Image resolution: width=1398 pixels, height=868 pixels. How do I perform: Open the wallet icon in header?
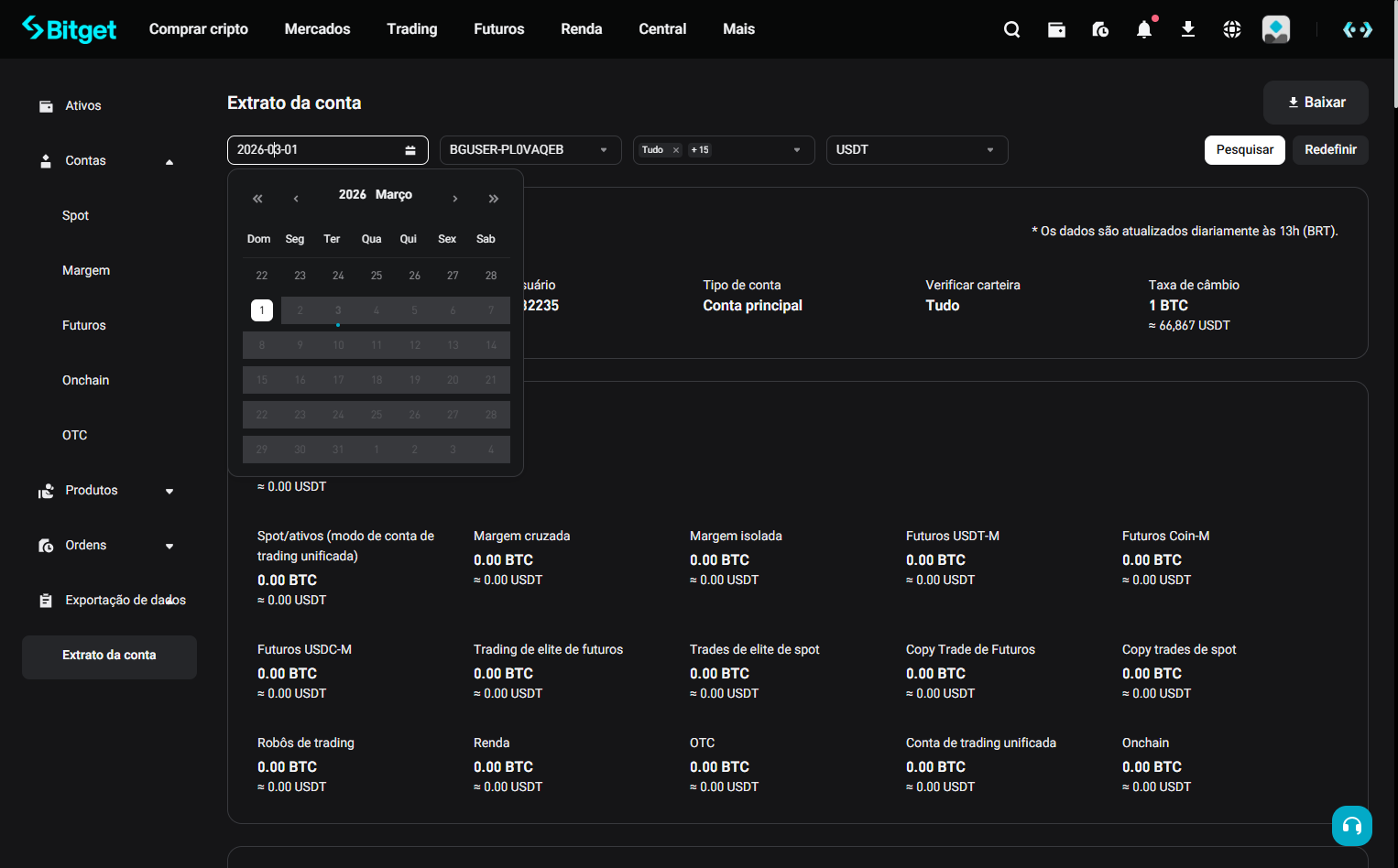click(1056, 29)
